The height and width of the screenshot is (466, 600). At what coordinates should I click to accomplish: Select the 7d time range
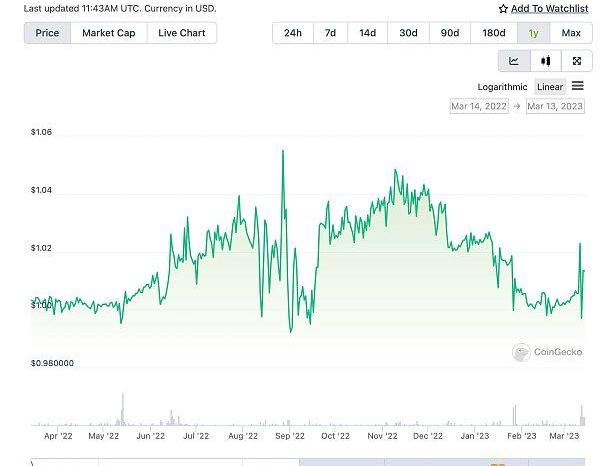(x=330, y=33)
